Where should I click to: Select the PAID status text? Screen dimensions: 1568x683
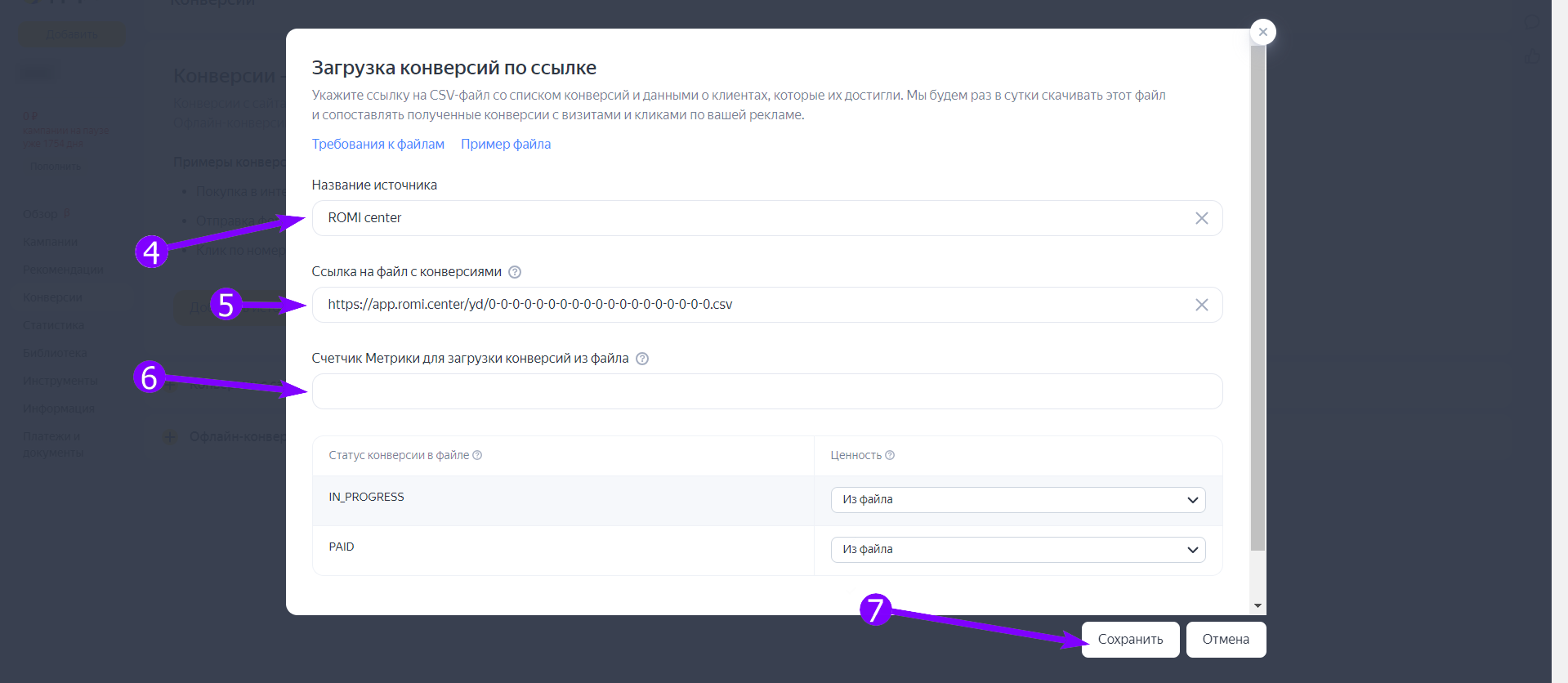pyautogui.click(x=342, y=547)
